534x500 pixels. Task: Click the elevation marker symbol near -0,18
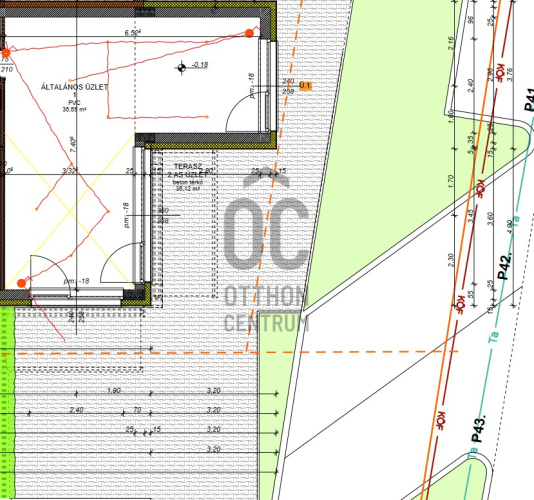click(182, 67)
